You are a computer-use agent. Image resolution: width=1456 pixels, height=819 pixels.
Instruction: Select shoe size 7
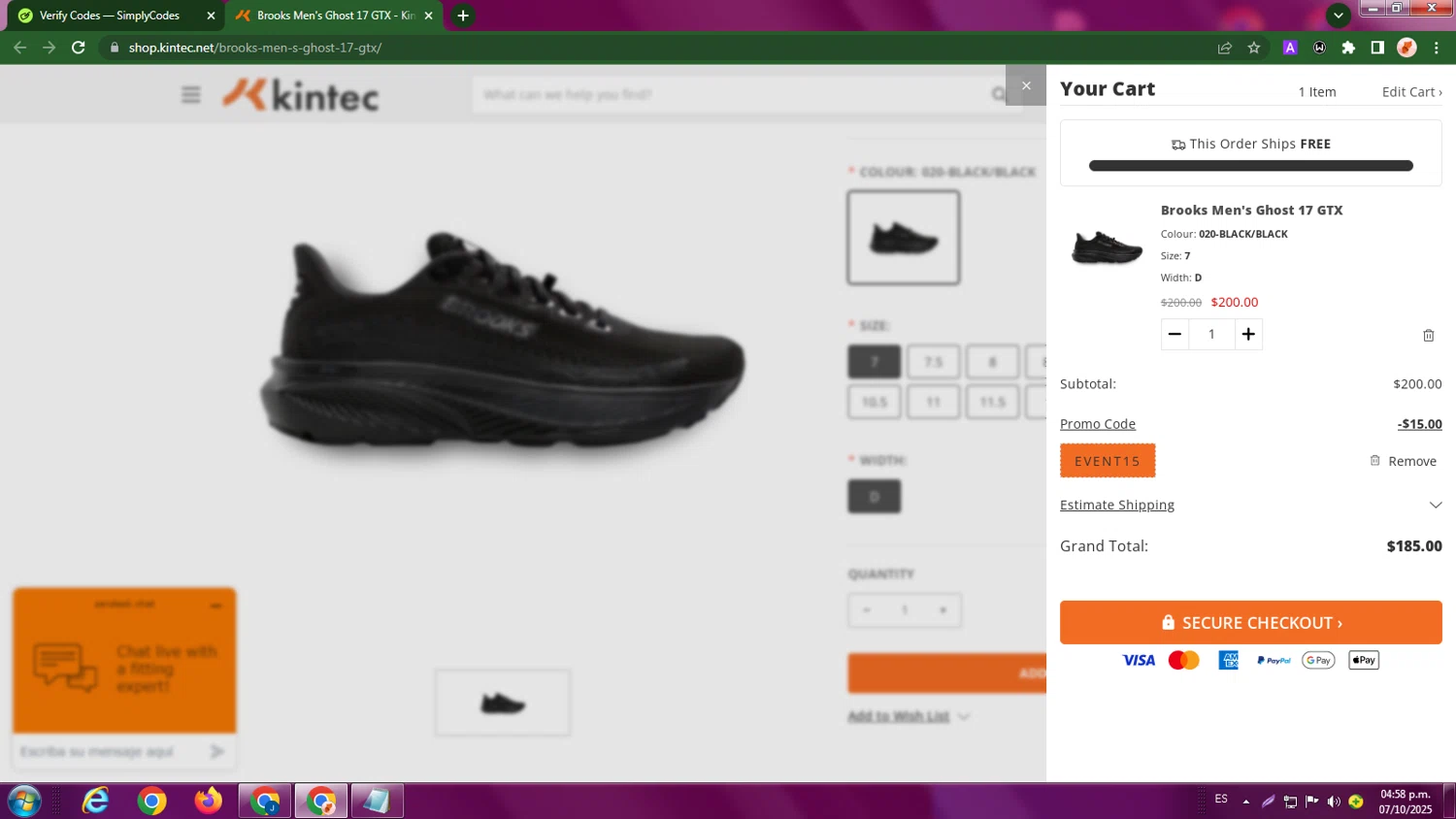click(x=874, y=362)
